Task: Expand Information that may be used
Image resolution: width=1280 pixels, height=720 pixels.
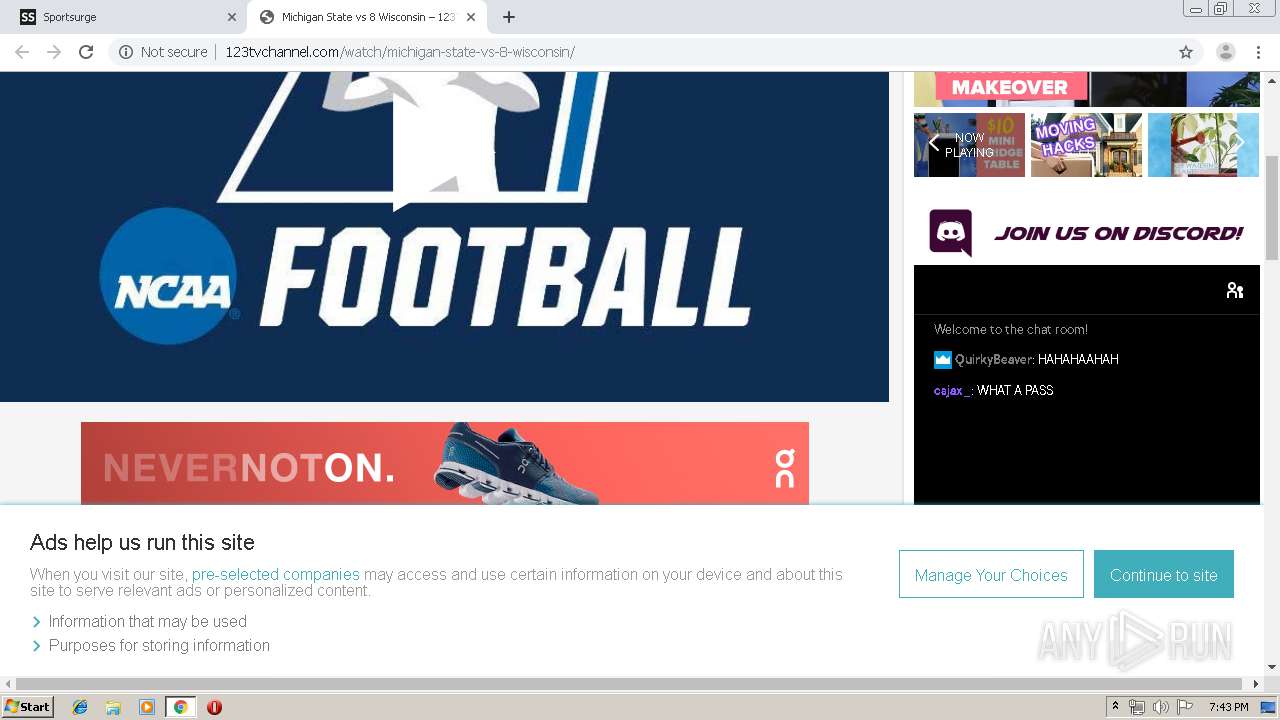Action: click(148, 621)
